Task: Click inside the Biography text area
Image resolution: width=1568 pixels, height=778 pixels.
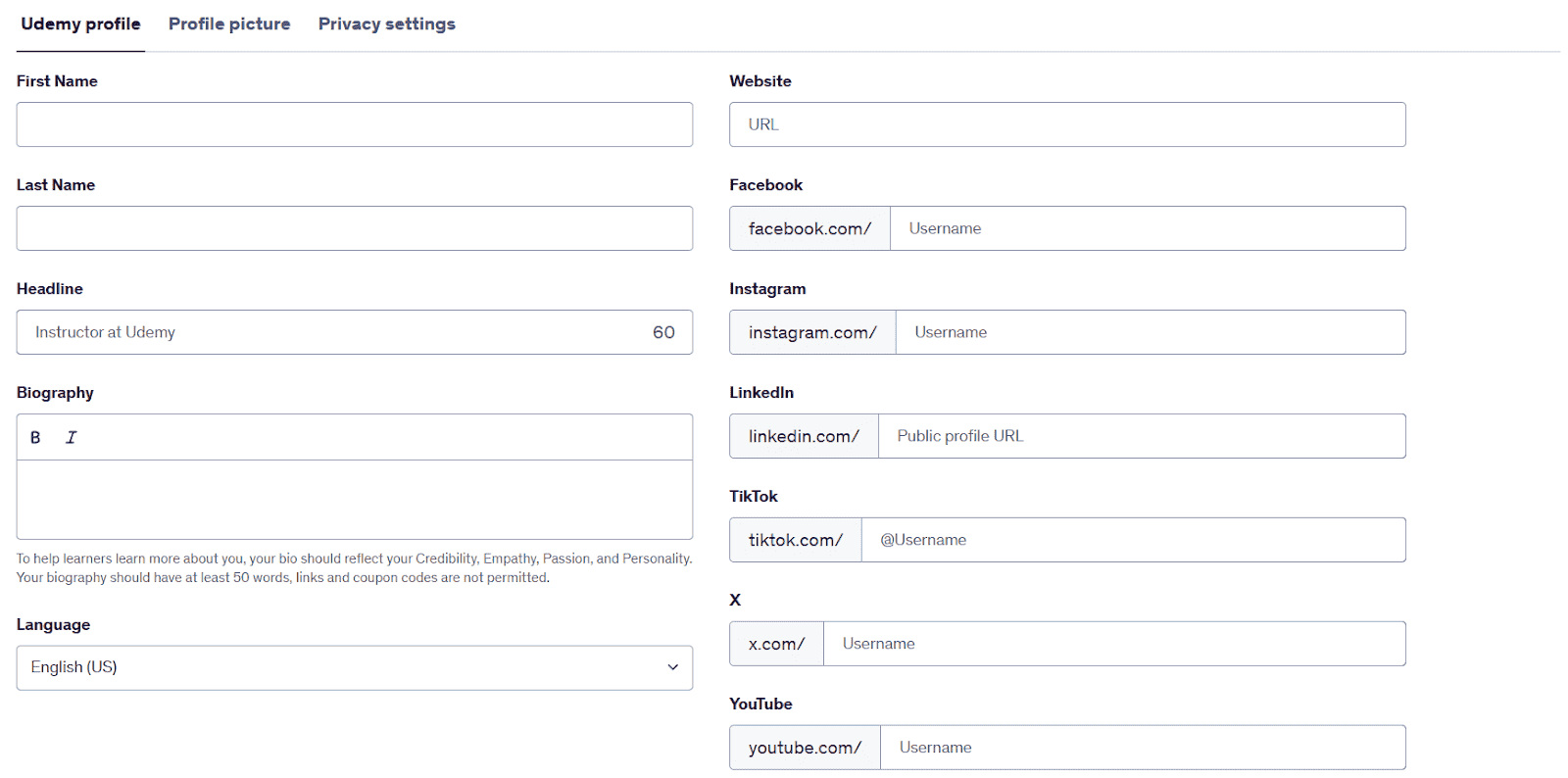Action: 354,499
